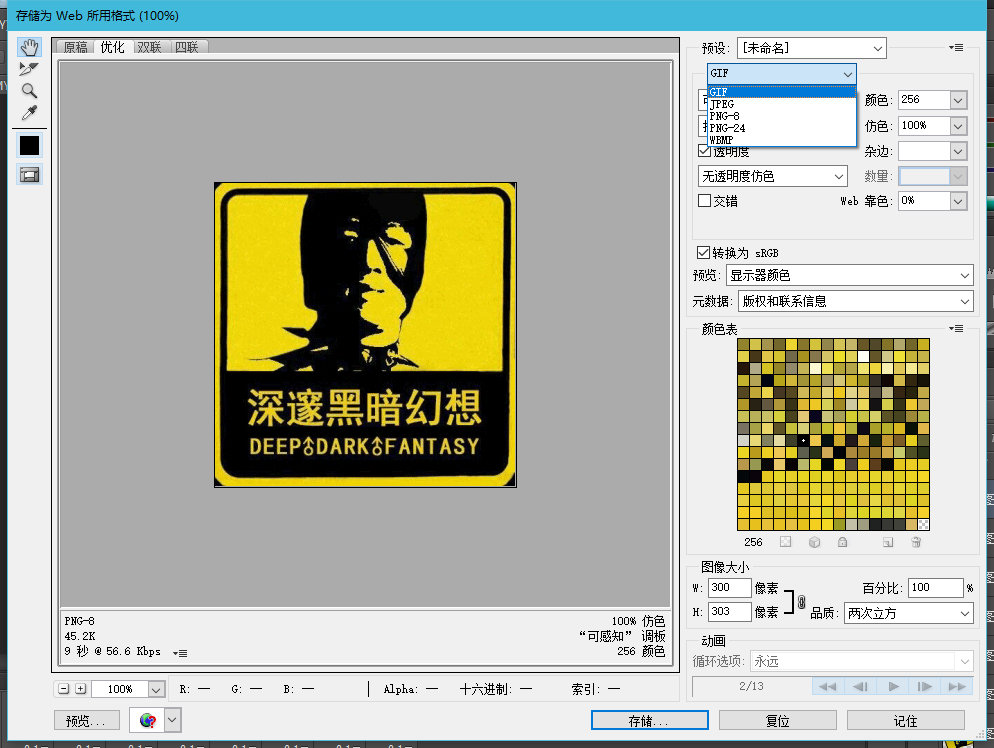Click the 存储 save button
This screenshot has height=748, width=994.
click(x=648, y=719)
